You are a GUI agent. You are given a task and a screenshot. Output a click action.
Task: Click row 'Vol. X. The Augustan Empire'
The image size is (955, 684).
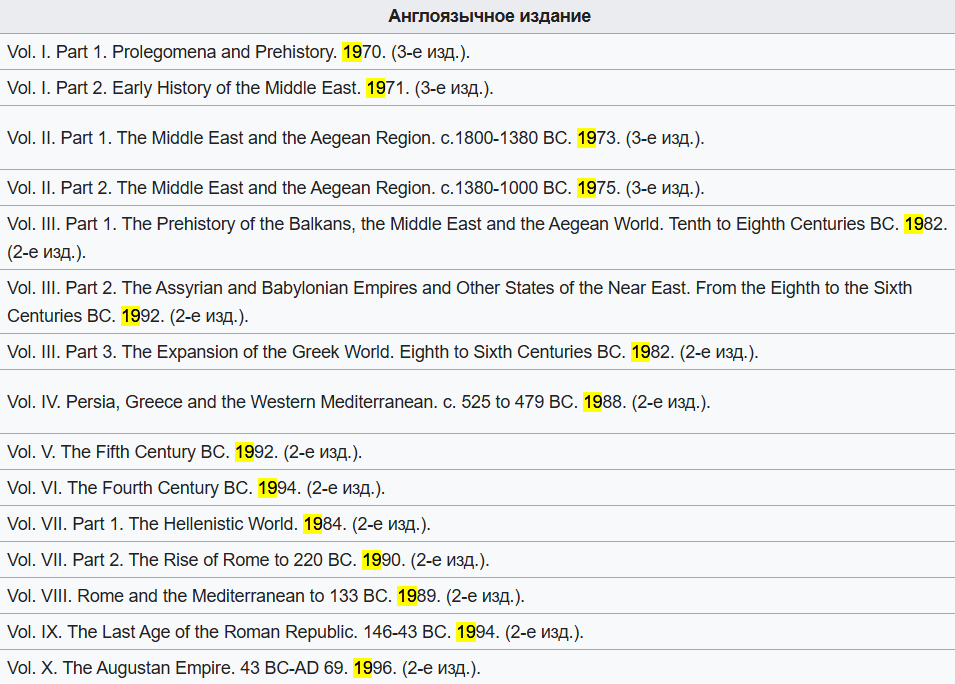[x=478, y=667]
